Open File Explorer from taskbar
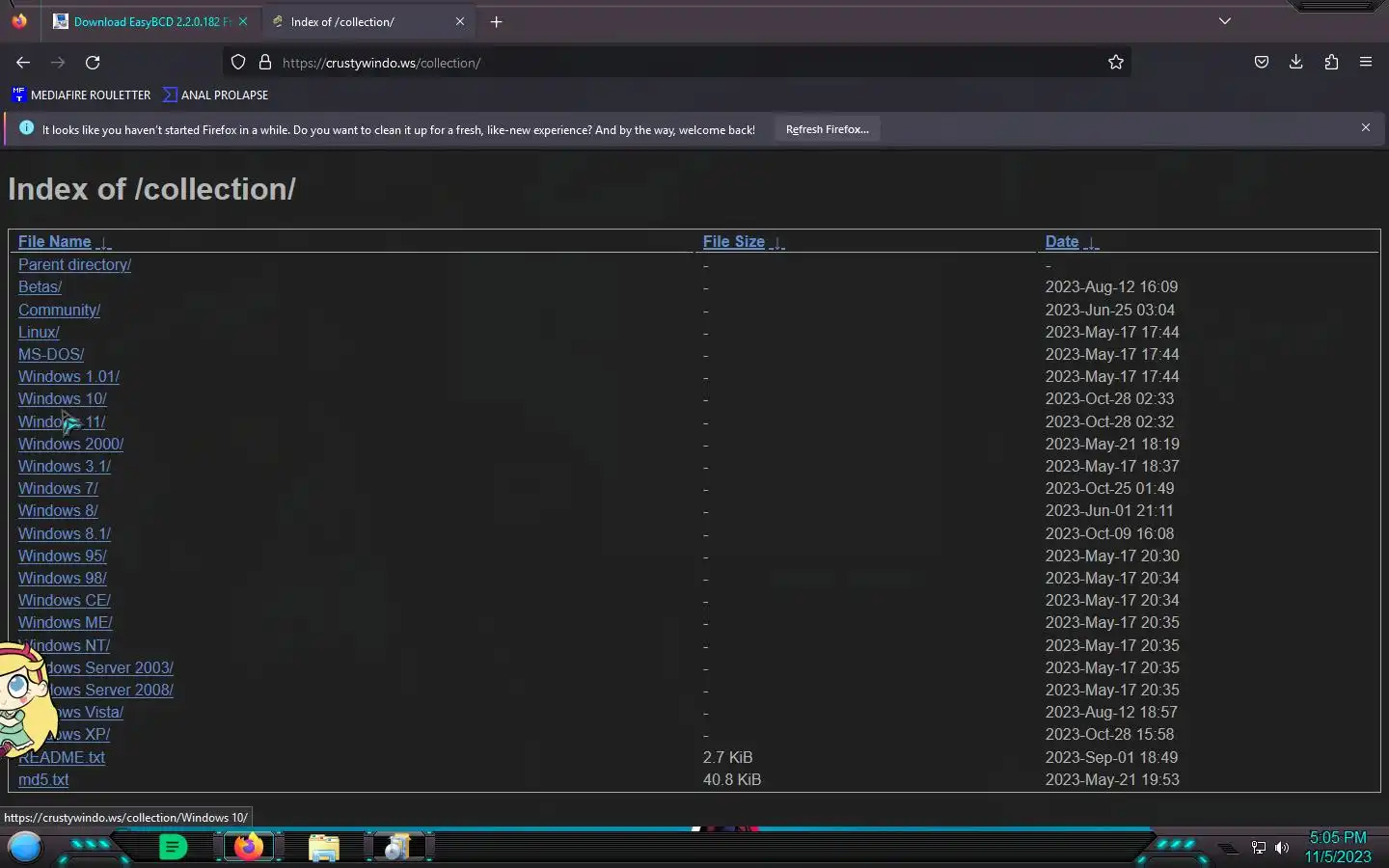Viewport: 1389px width, 868px height. click(324, 848)
